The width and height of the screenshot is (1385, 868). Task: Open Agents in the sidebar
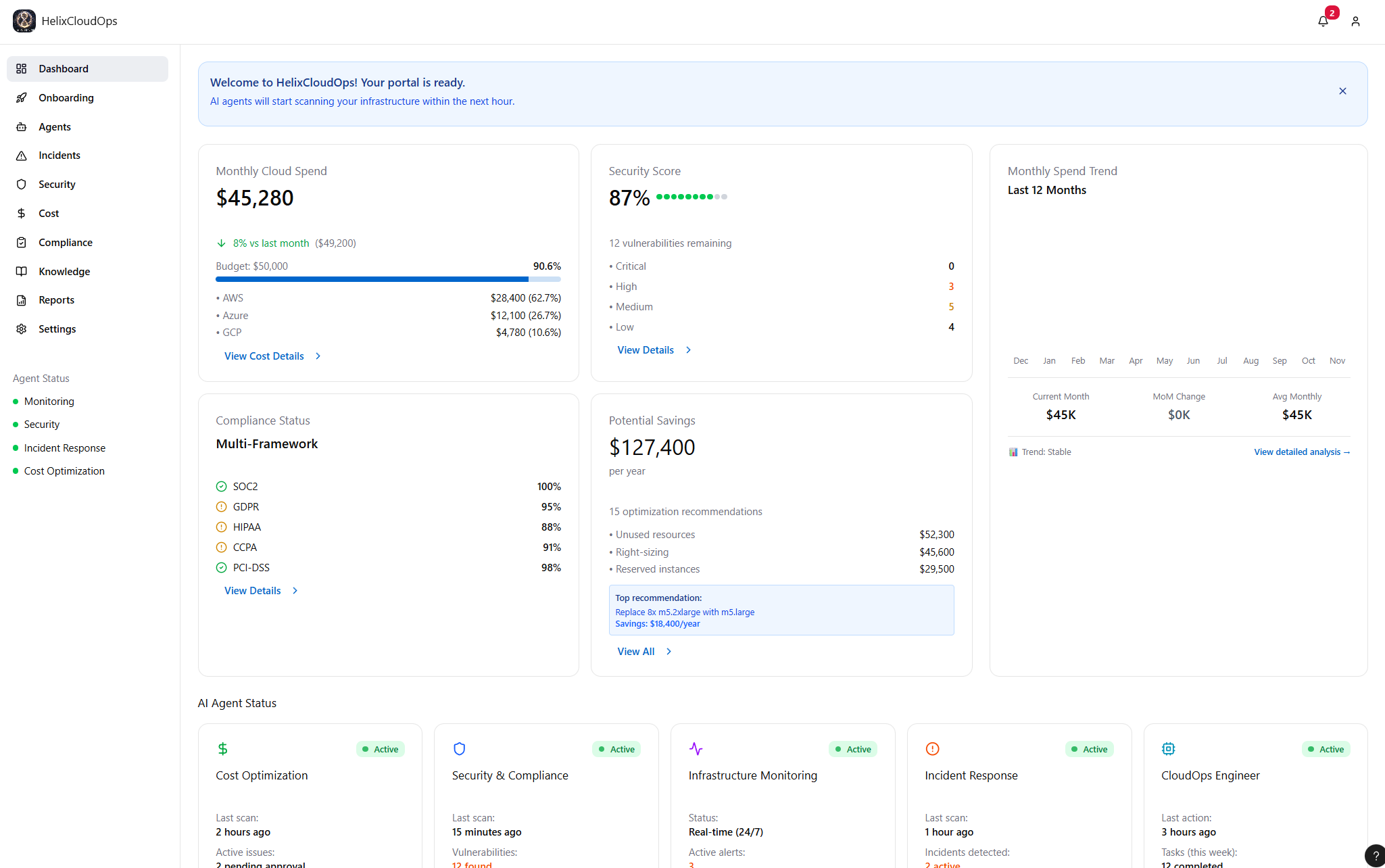(x=54, y=127)
